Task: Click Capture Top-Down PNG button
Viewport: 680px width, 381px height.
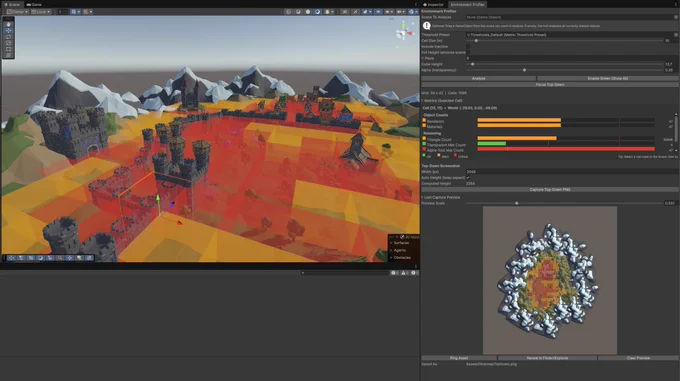Action: click(x=550, y=189)
